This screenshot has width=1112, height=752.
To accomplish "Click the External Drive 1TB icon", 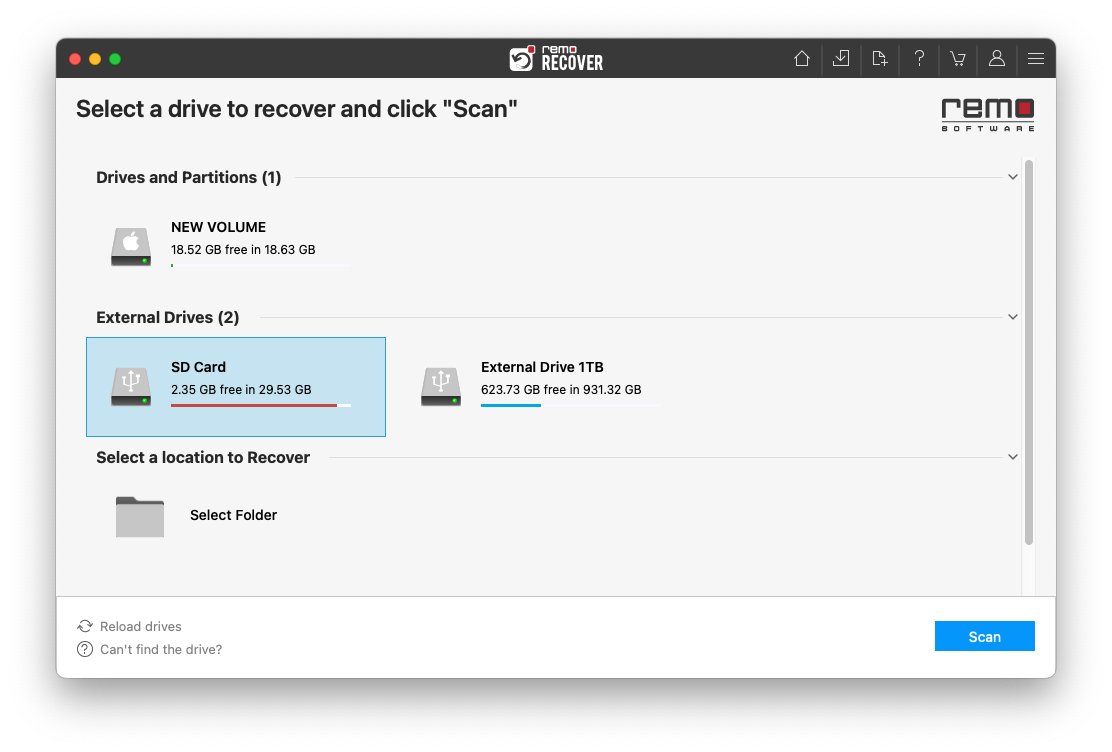I will click(441, 386).
